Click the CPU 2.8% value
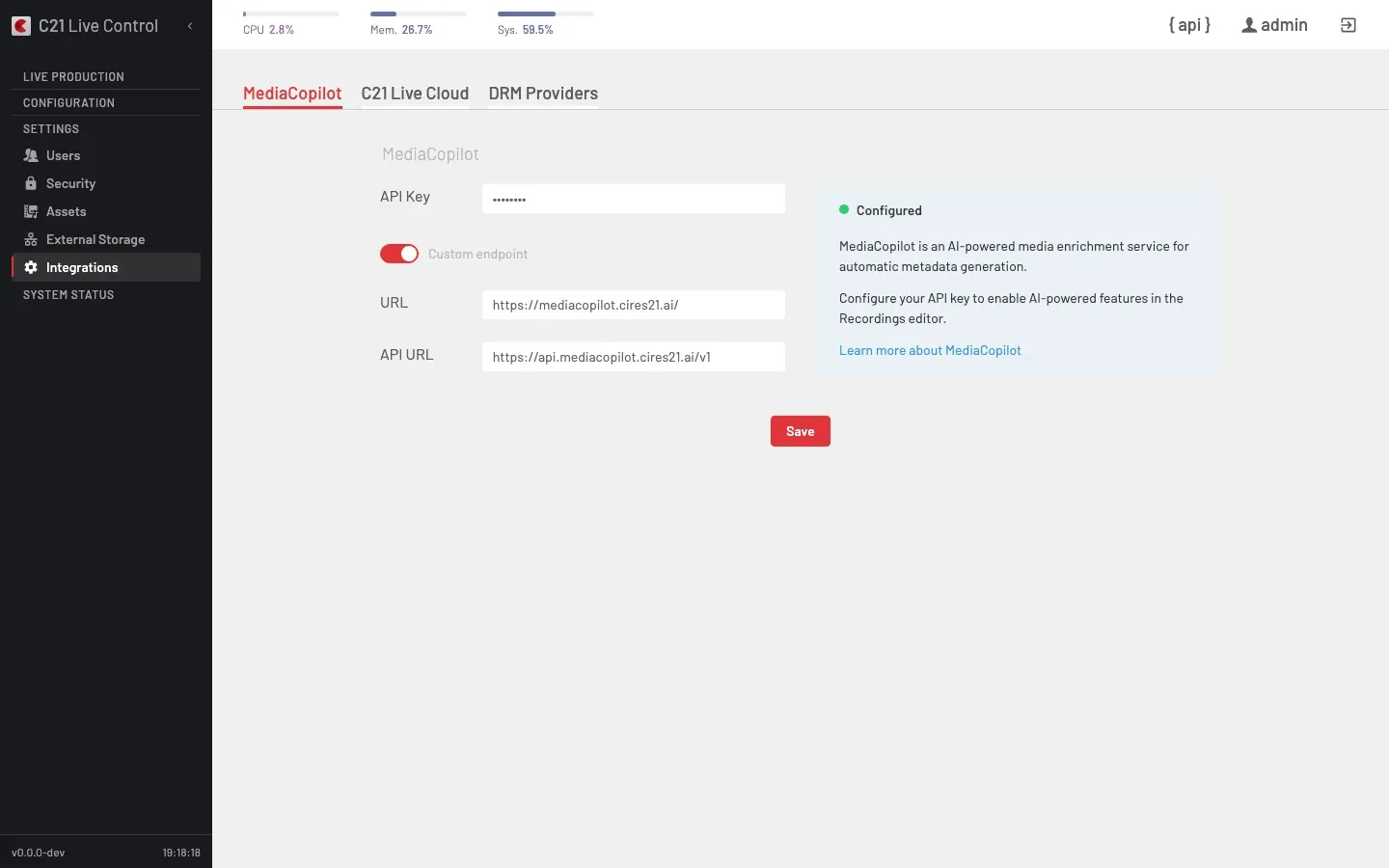 click(282, 30)
